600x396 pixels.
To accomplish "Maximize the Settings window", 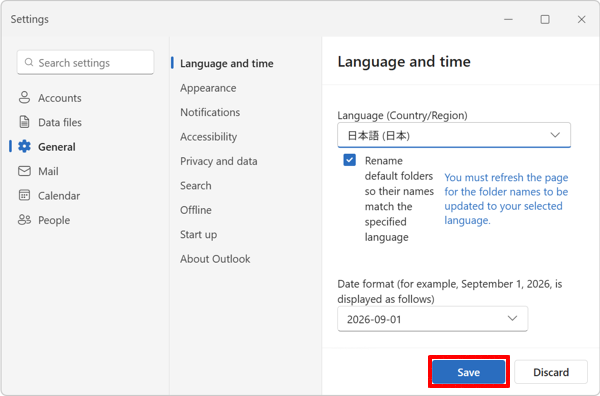I will (x=545, y=19).
